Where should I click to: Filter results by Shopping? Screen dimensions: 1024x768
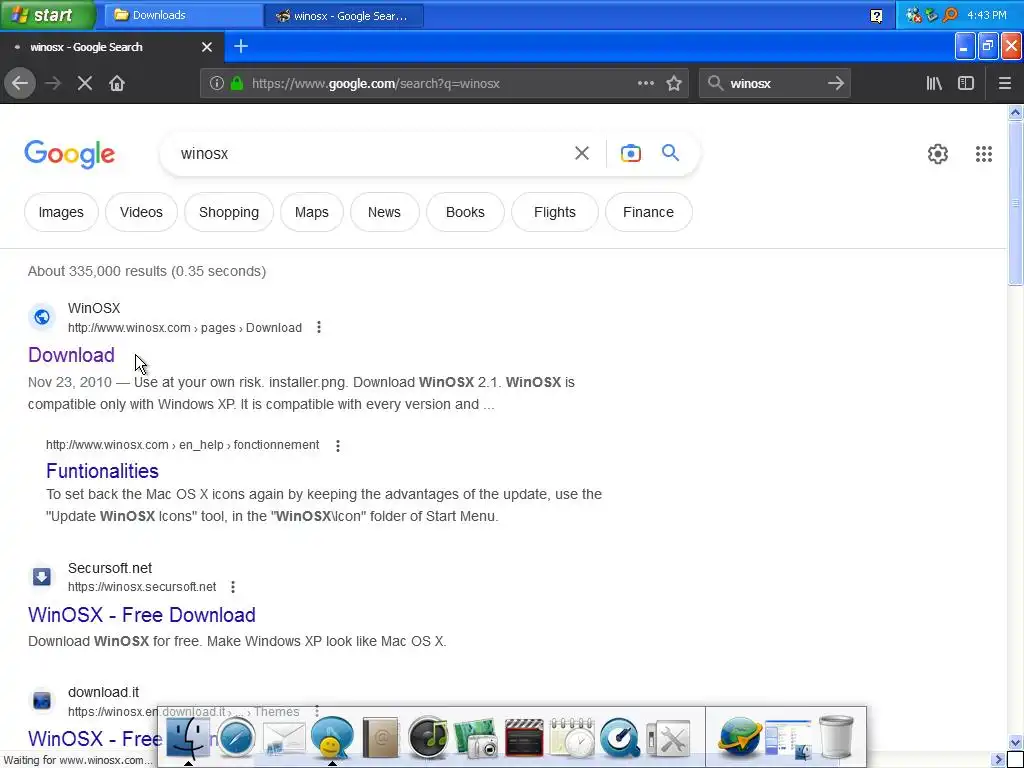click(x=229, y=212)
